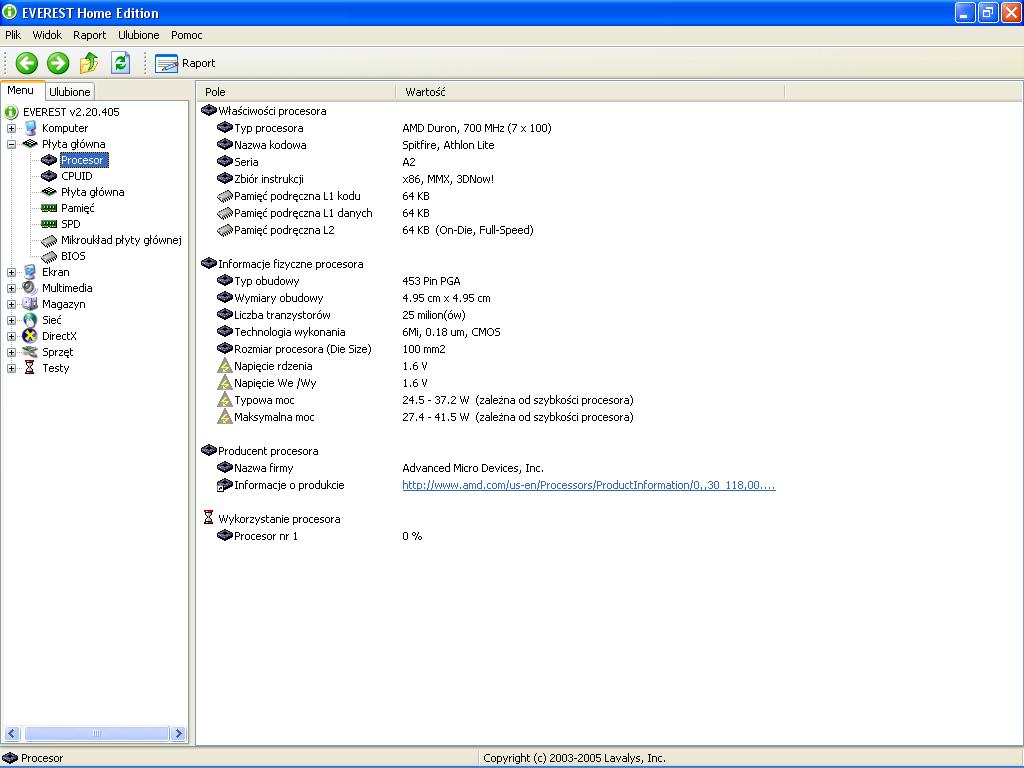Expand the Multimedia tree node

click(11, 288)
